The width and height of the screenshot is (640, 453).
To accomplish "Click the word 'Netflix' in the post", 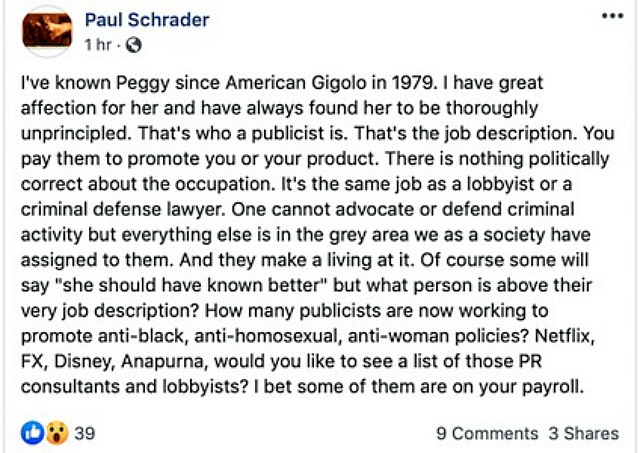I will coord(564,336).
